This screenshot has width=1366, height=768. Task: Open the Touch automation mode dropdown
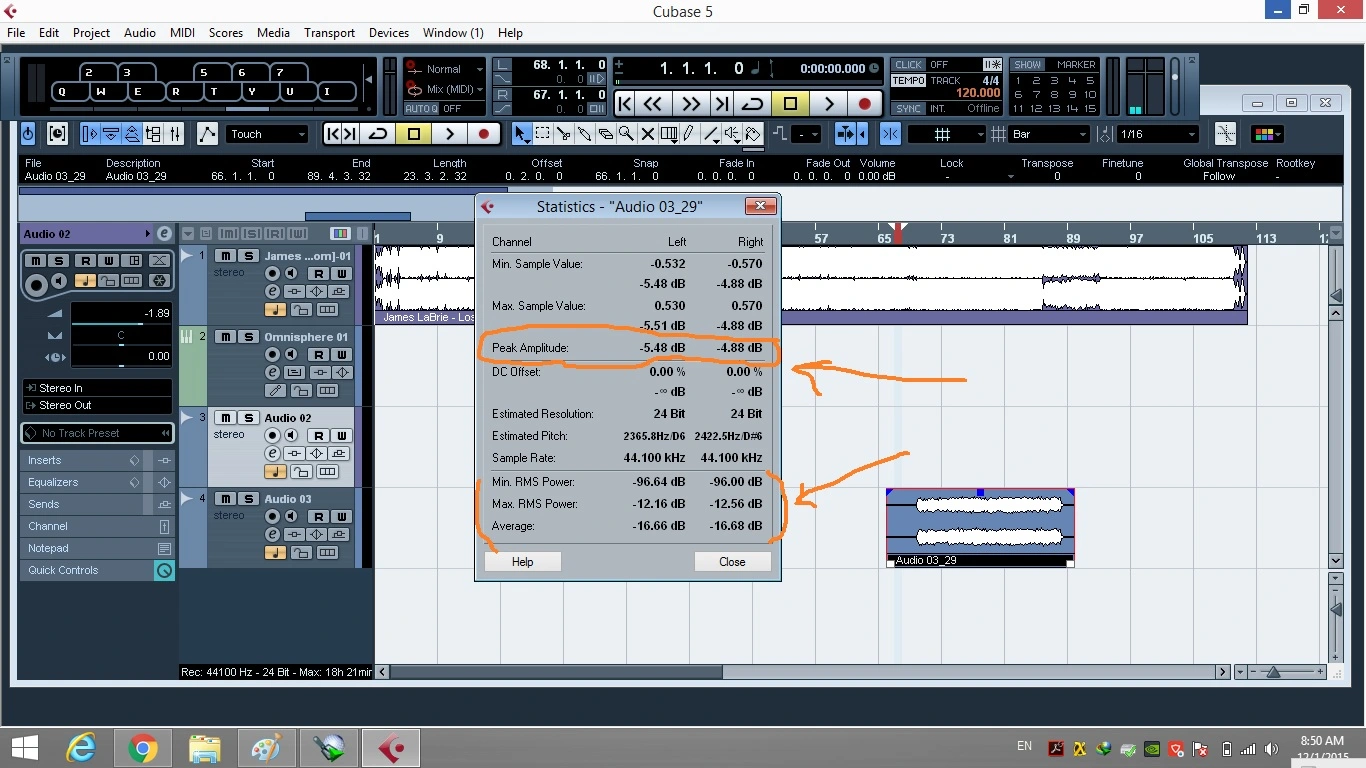click(268, 134)
